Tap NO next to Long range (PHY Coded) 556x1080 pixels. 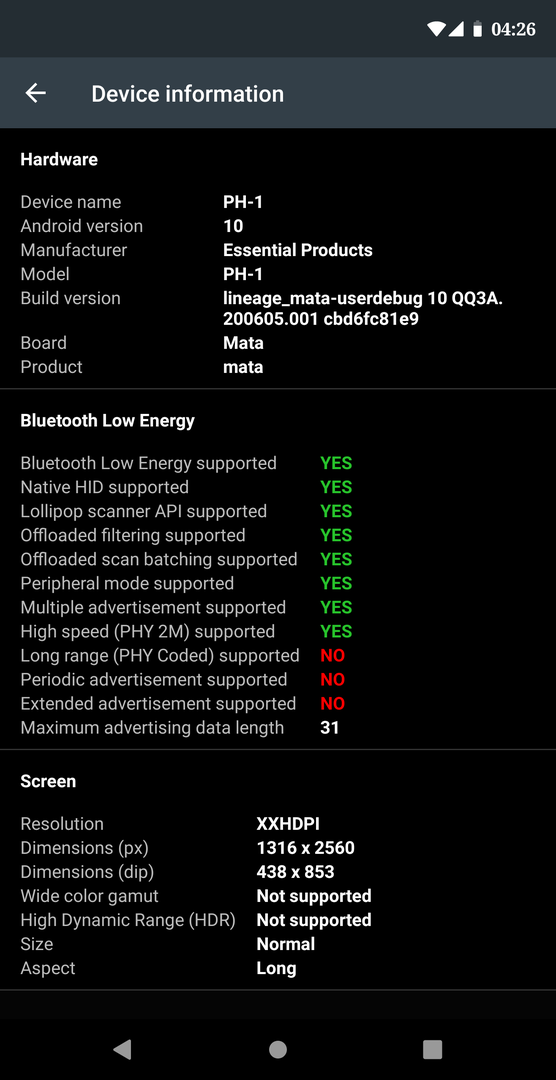pos(333,655)
